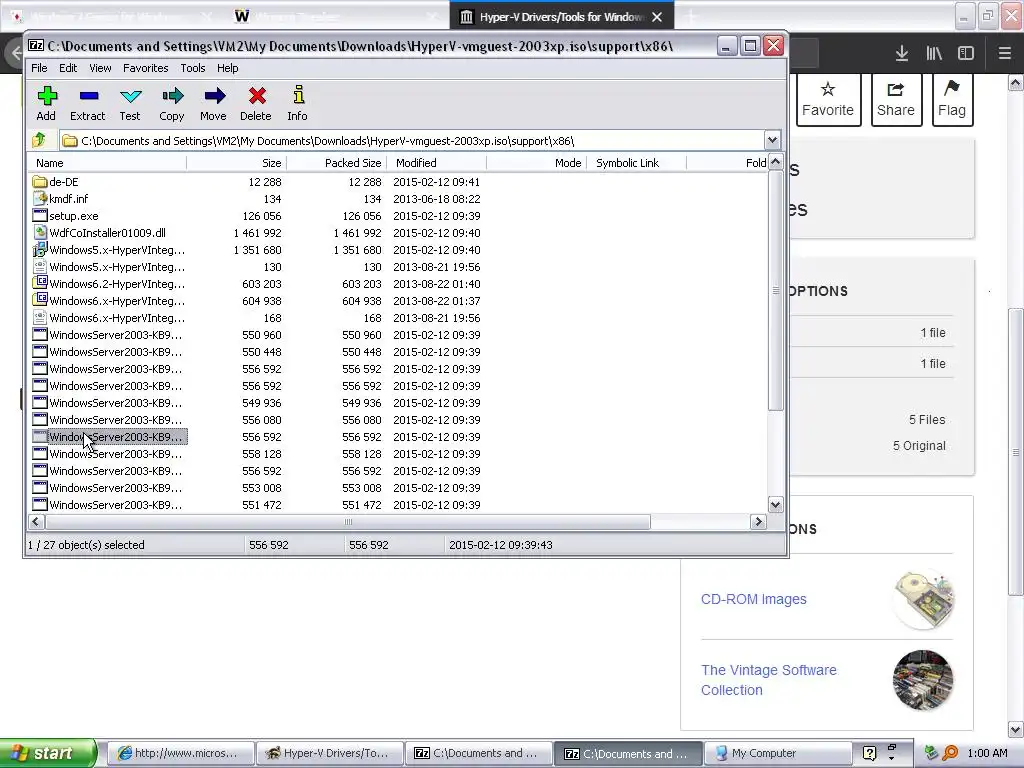Click file list vertical scrollbar up arrow
Viewport: 1024px width, 768px height.
[775, 162]
